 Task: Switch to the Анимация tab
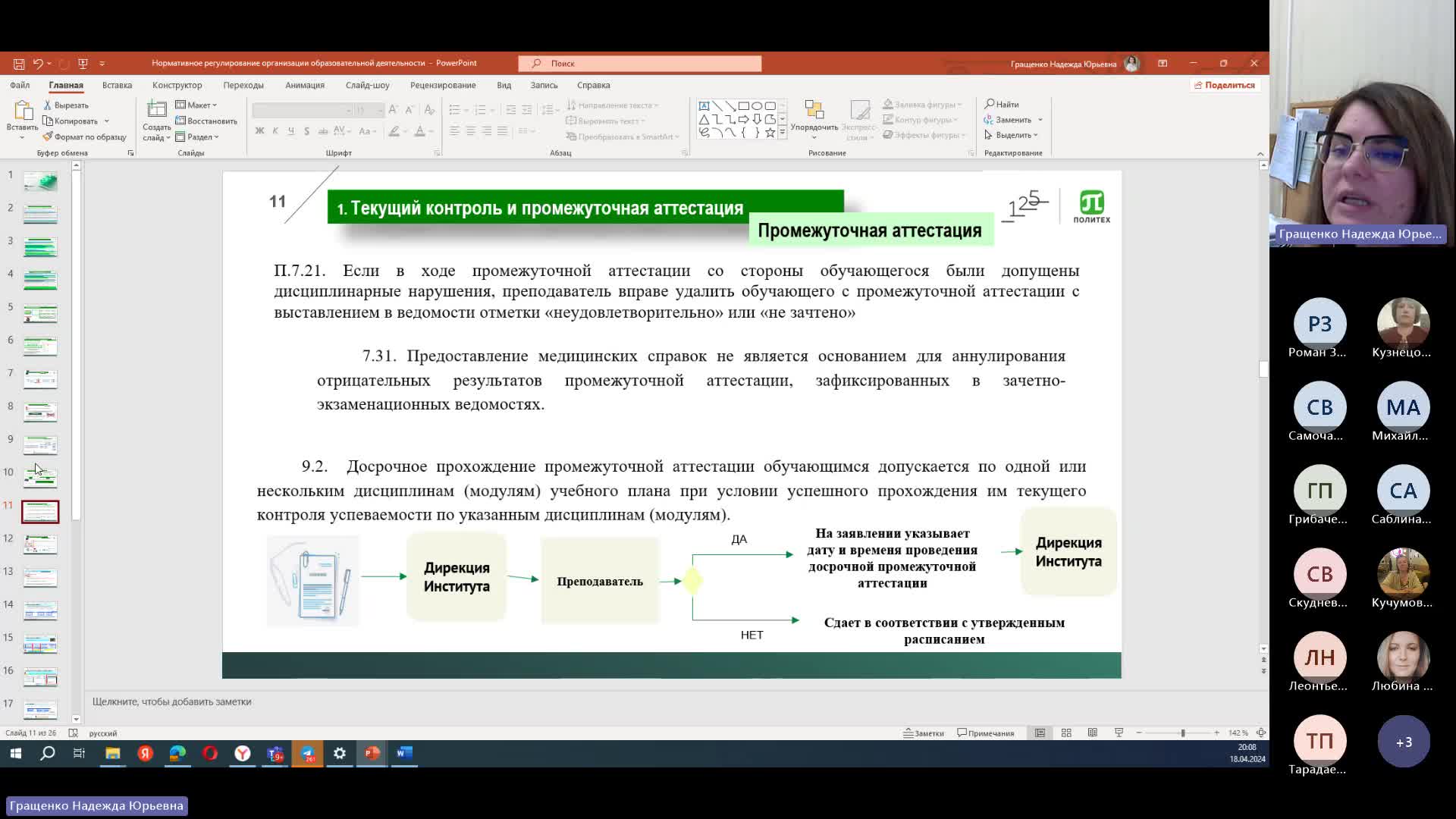(305, 86)
